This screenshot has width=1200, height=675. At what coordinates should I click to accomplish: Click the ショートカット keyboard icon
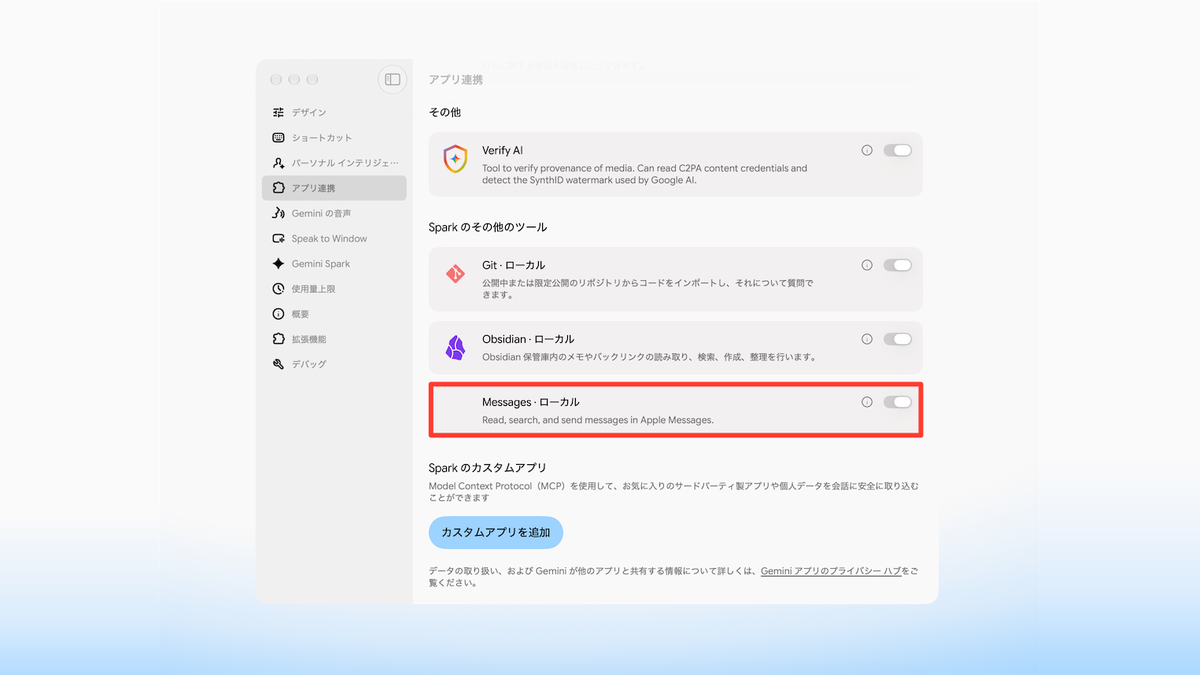pos(279,137)
